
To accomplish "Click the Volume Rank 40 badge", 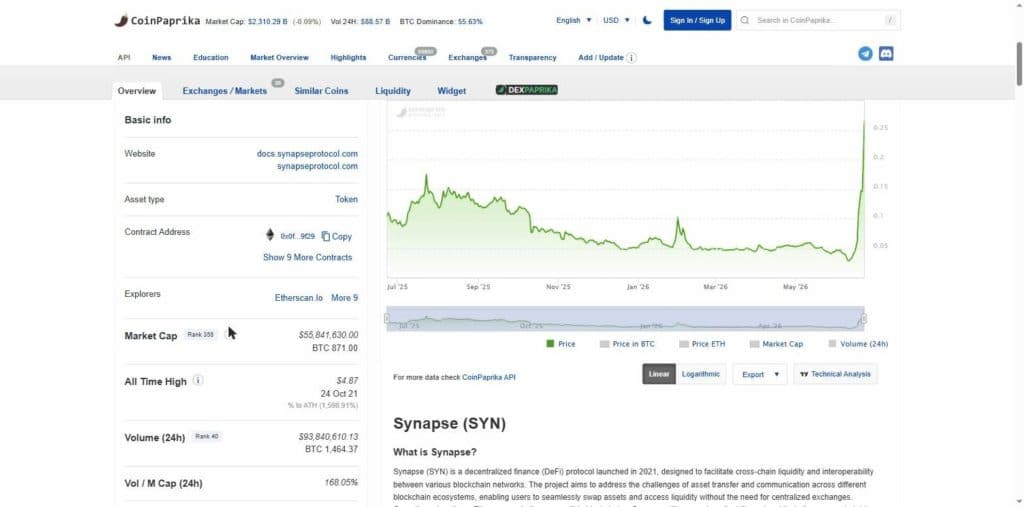I will click(x=206, y=436).
